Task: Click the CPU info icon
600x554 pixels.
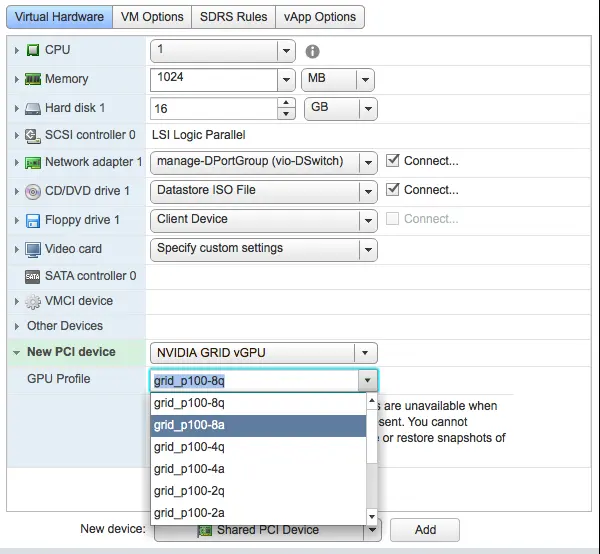Action: click(x=312, y=51)
